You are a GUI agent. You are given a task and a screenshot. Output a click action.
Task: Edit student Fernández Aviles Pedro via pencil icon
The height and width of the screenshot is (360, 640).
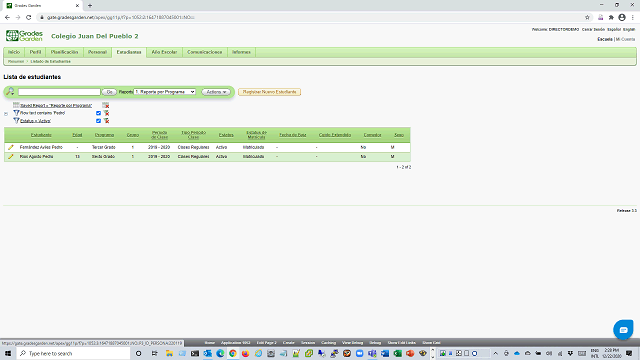pos(11,147)
